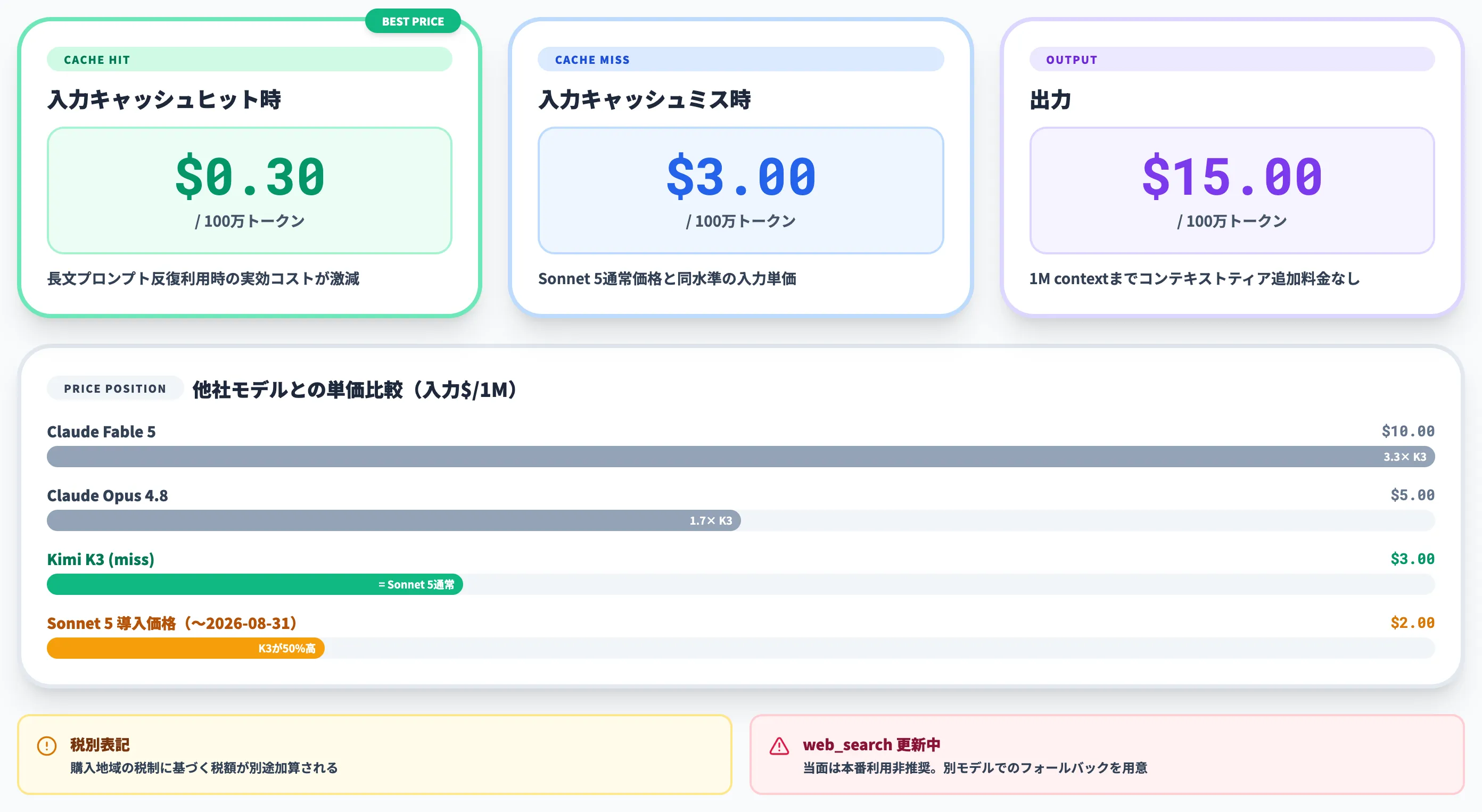Screen dimensions: 1482x812
Task: Click the circled exclamation info icon
Action: click(x=47, y=746)
